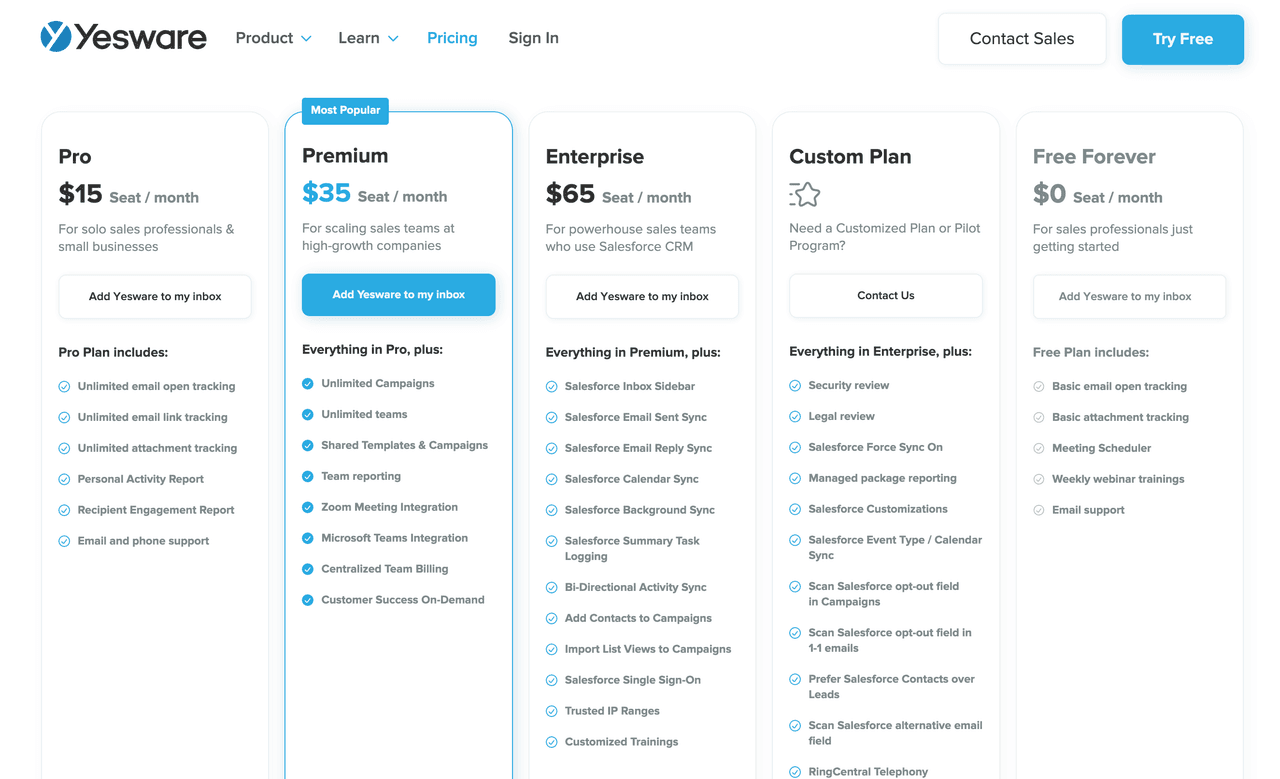The image size is (1280, 779).
Task: Click check icon beside Security review
Action: [x=796, y=386]
